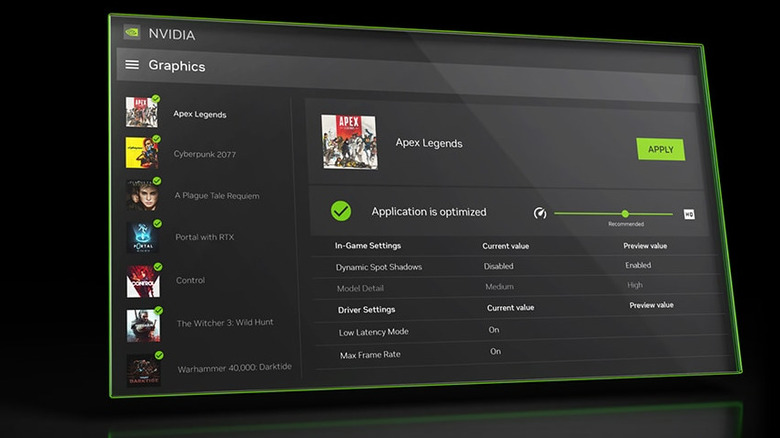Click the NVIDIA logo icon
The width and height of the screenshot is (780, 438).
[x=132, y=32]
